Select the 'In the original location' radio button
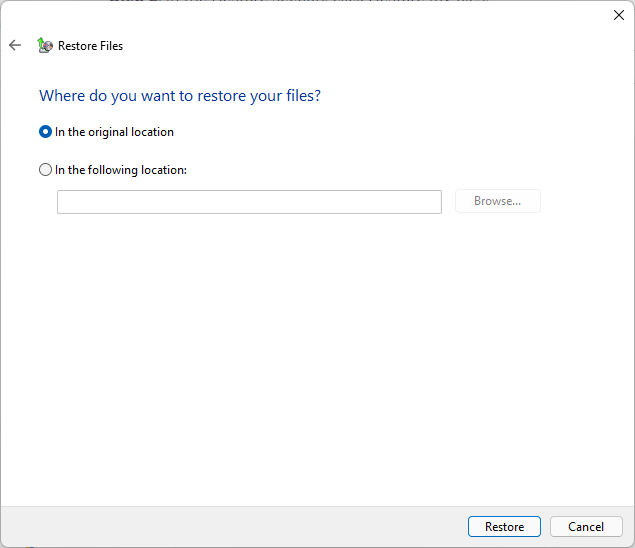The width and height of the screenshot is (635, 548). click(45, 132)
